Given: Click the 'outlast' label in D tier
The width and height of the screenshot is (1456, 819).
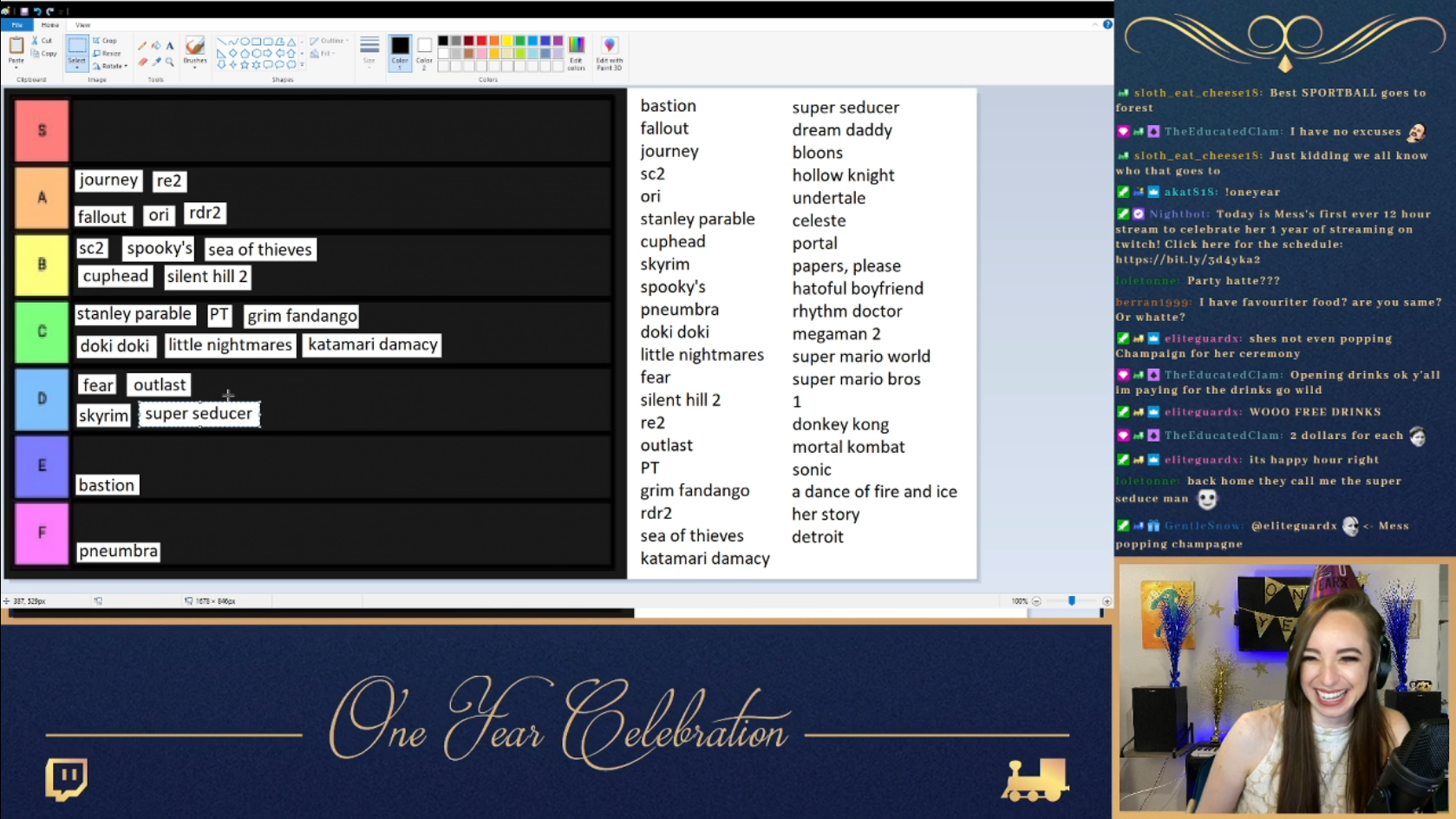Looking at the screenshot, I should 160,384.
